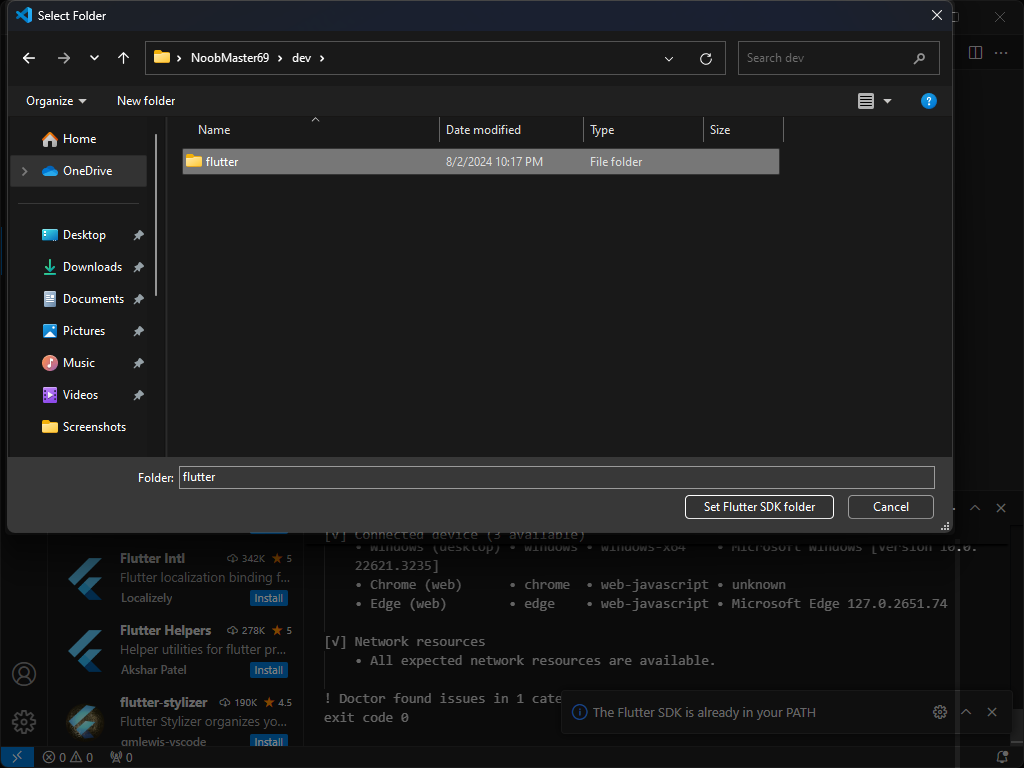This screenshot has width=1024, height=768.
Task: Open remote window status bar icon
Action: [18, 758]
